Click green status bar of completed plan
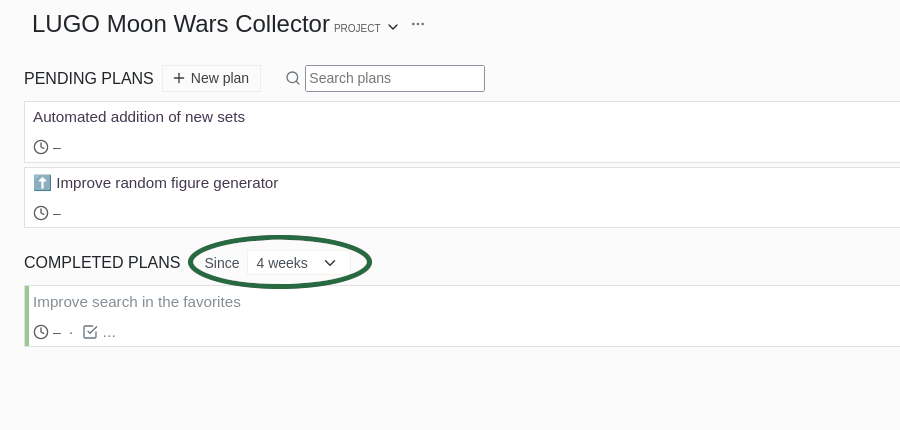 [26, 316]
